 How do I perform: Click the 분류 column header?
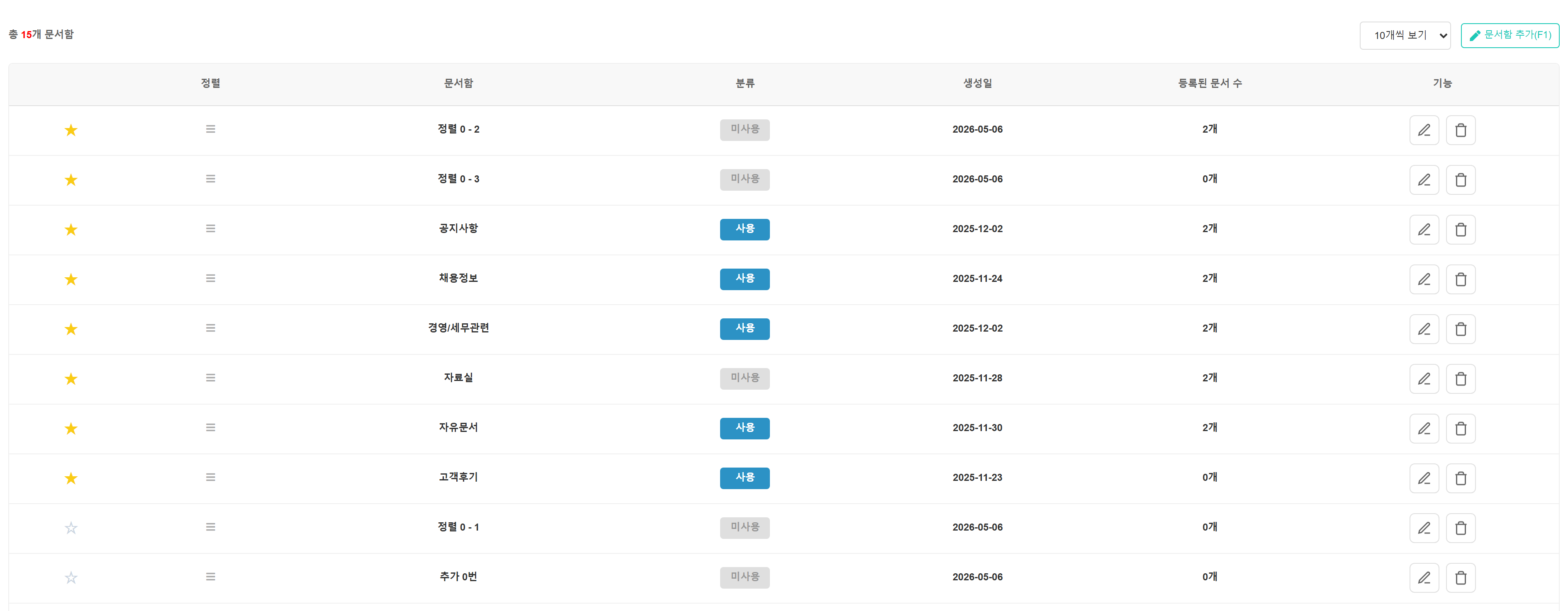(x=745, y=83)
